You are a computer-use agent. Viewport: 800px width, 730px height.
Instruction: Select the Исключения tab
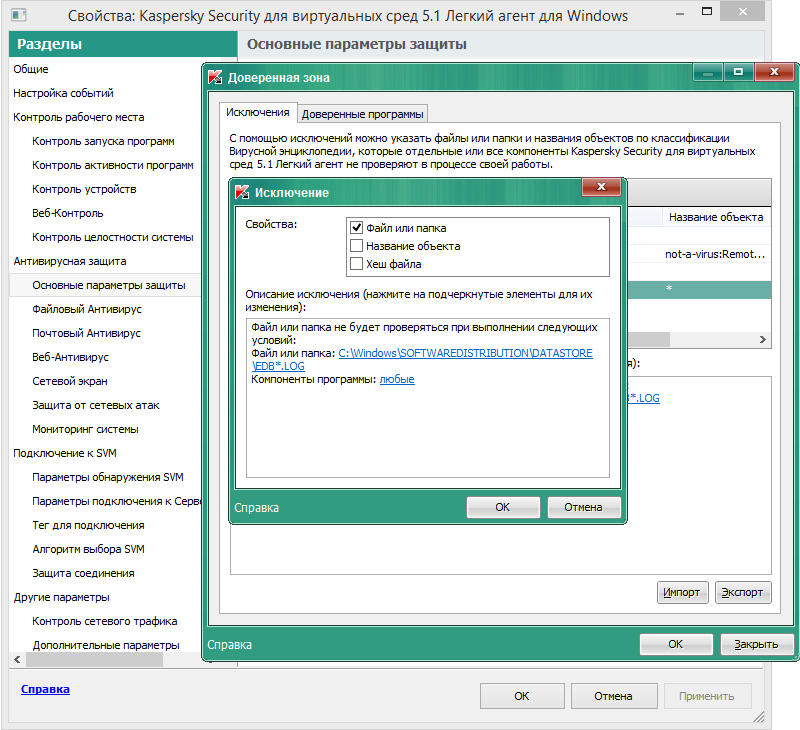(258, 112)
